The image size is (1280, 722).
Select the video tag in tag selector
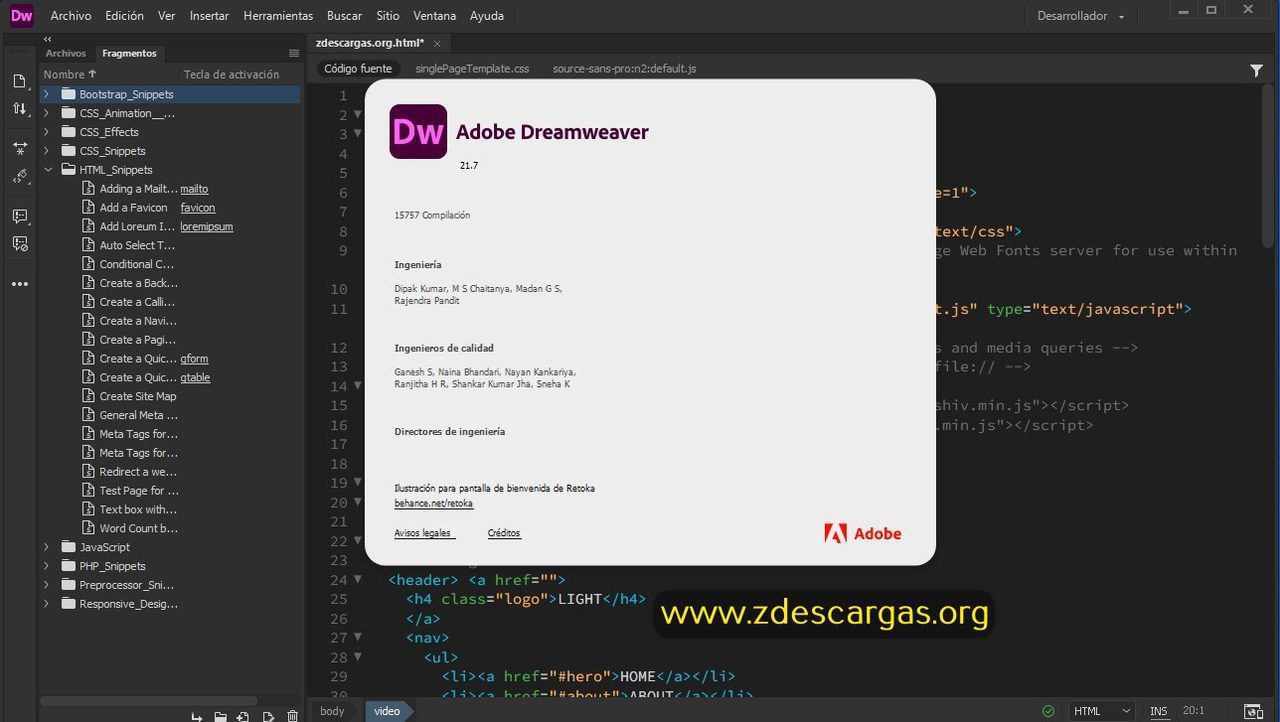click(387, 711)
